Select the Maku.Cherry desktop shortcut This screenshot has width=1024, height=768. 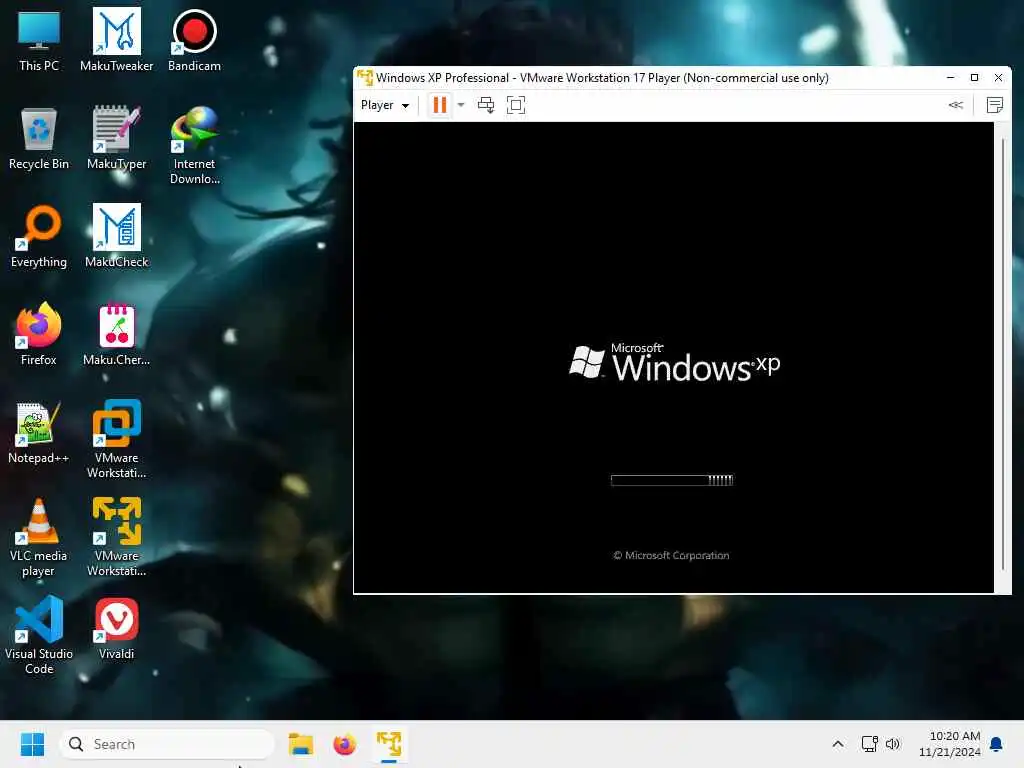[116, 334]
